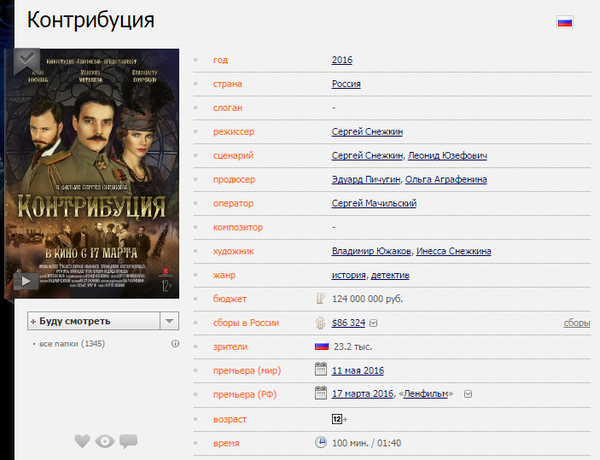The width and height of the screenshot is (600, 460).
Task: Click the heart favorite icon below the poster
Action: point(83,441)
